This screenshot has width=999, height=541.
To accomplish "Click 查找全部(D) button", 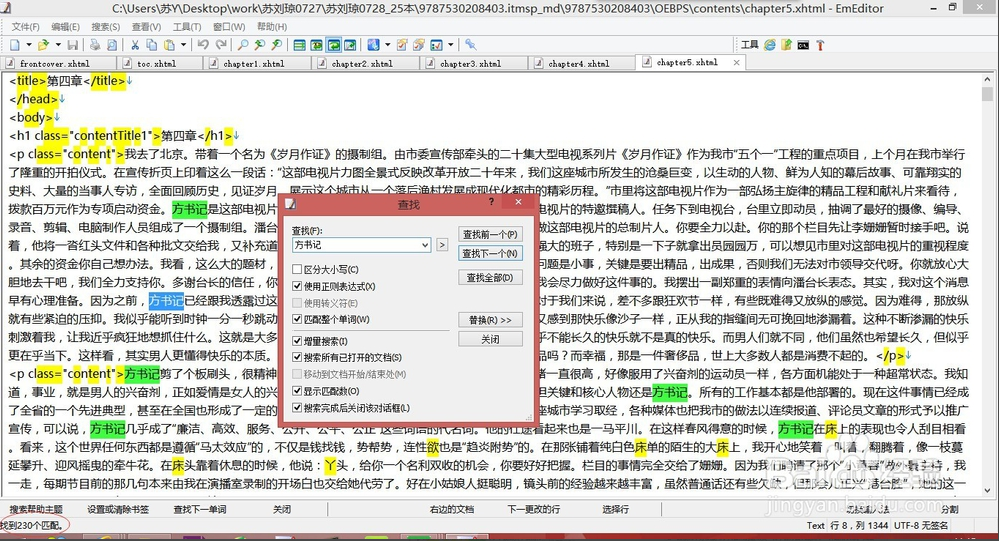I will click(x=490, y=277).
